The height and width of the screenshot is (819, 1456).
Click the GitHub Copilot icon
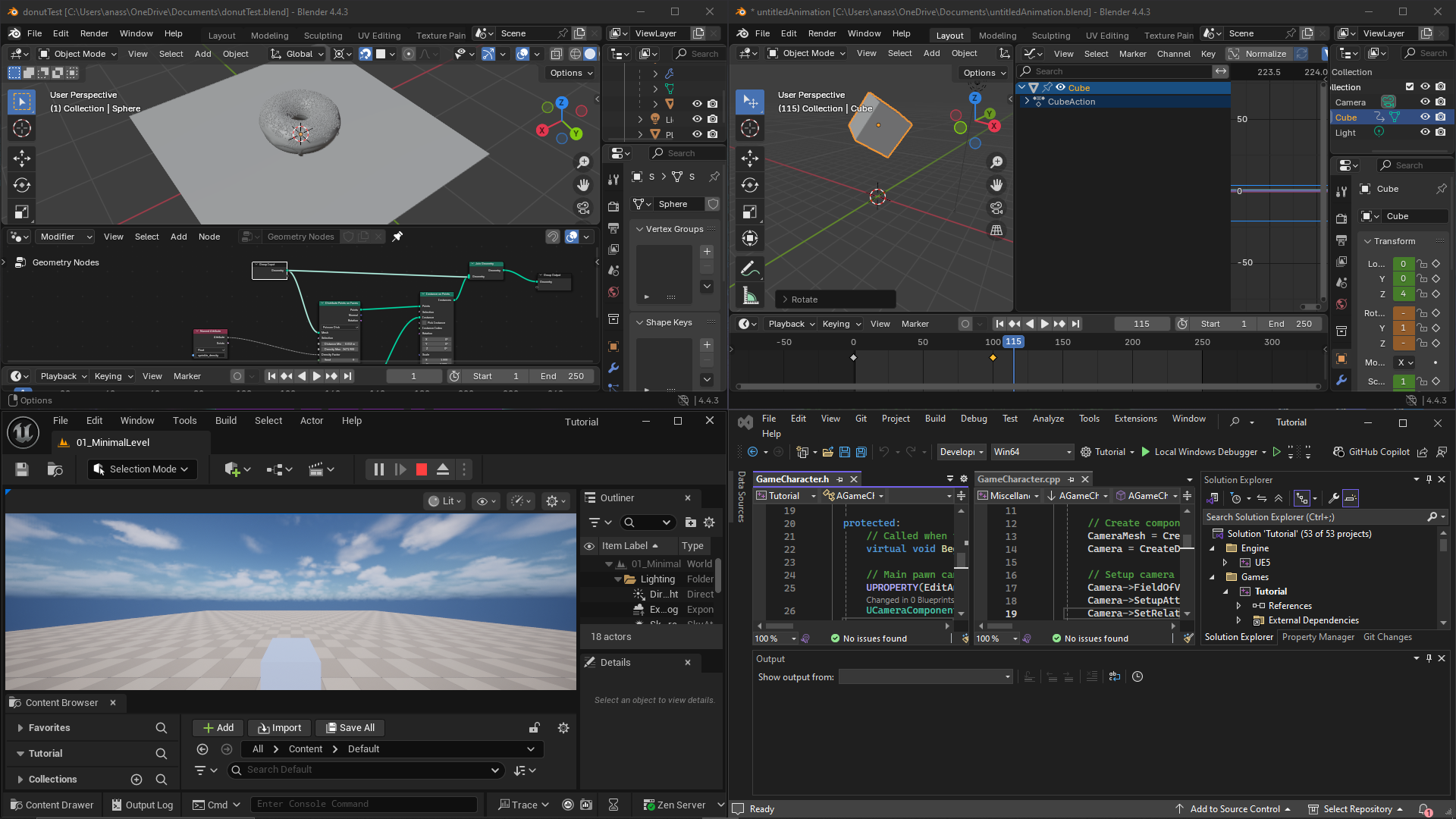click(x=1338, y=452)
